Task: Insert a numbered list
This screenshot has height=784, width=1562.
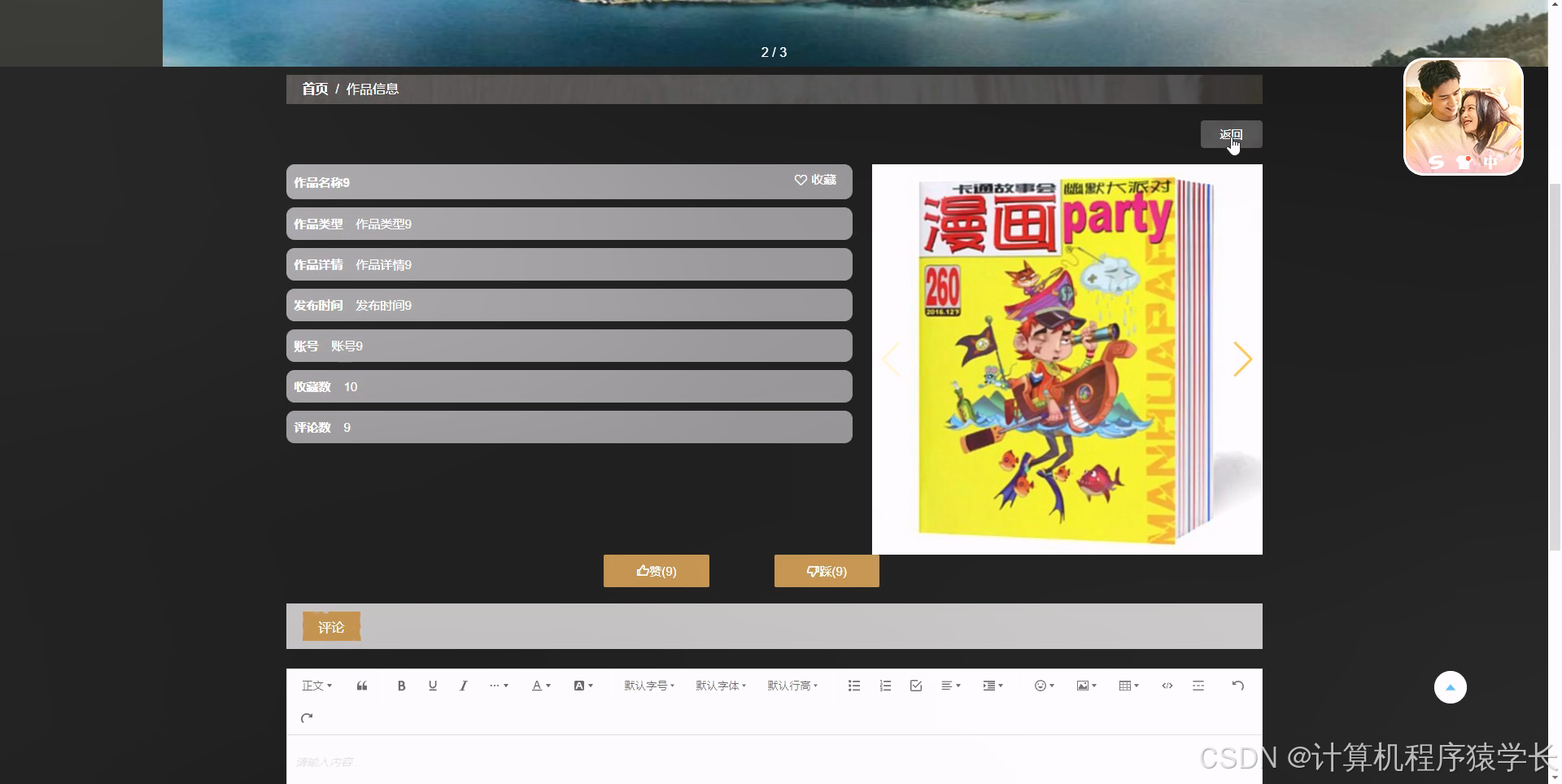Action: click(885, 686)
